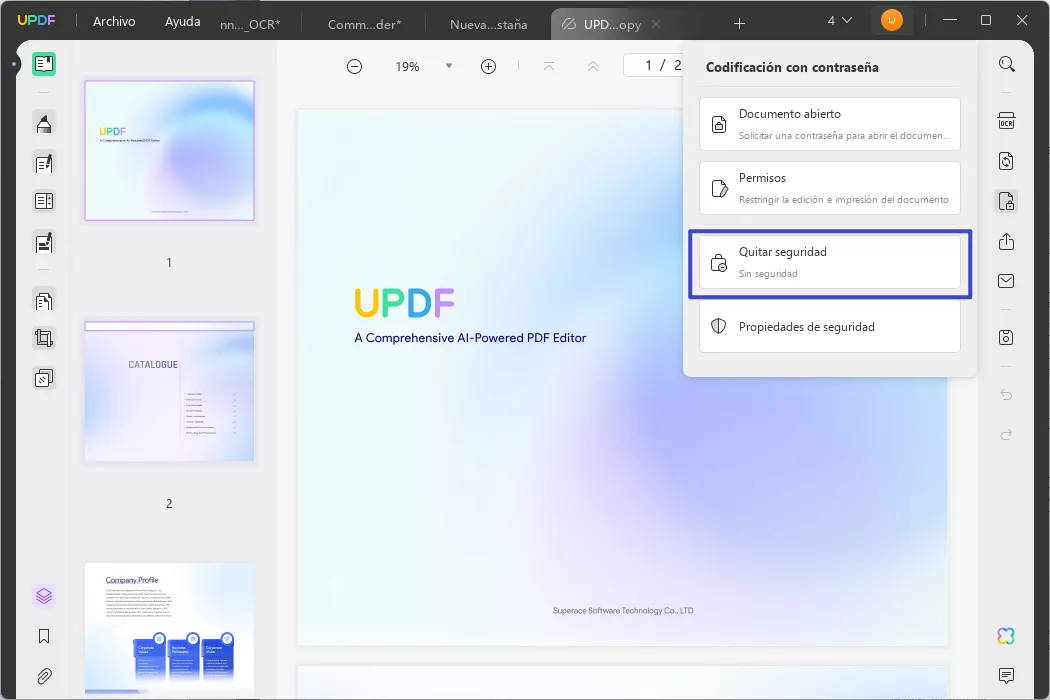Open the Convert PDF tool
Screen dimensions: 1050x700
point(1006,161)
